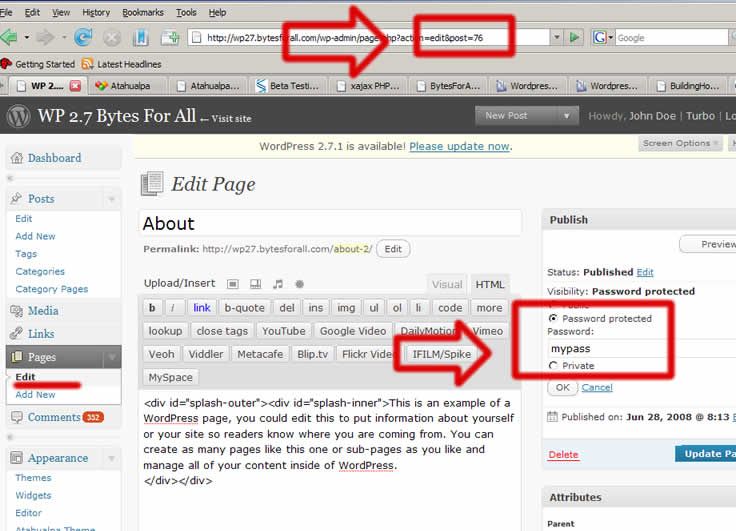The width and height of the screenshot is (736, 531).
Task: Open the Screen Options dropdown
Action: [x=679, y=143]
